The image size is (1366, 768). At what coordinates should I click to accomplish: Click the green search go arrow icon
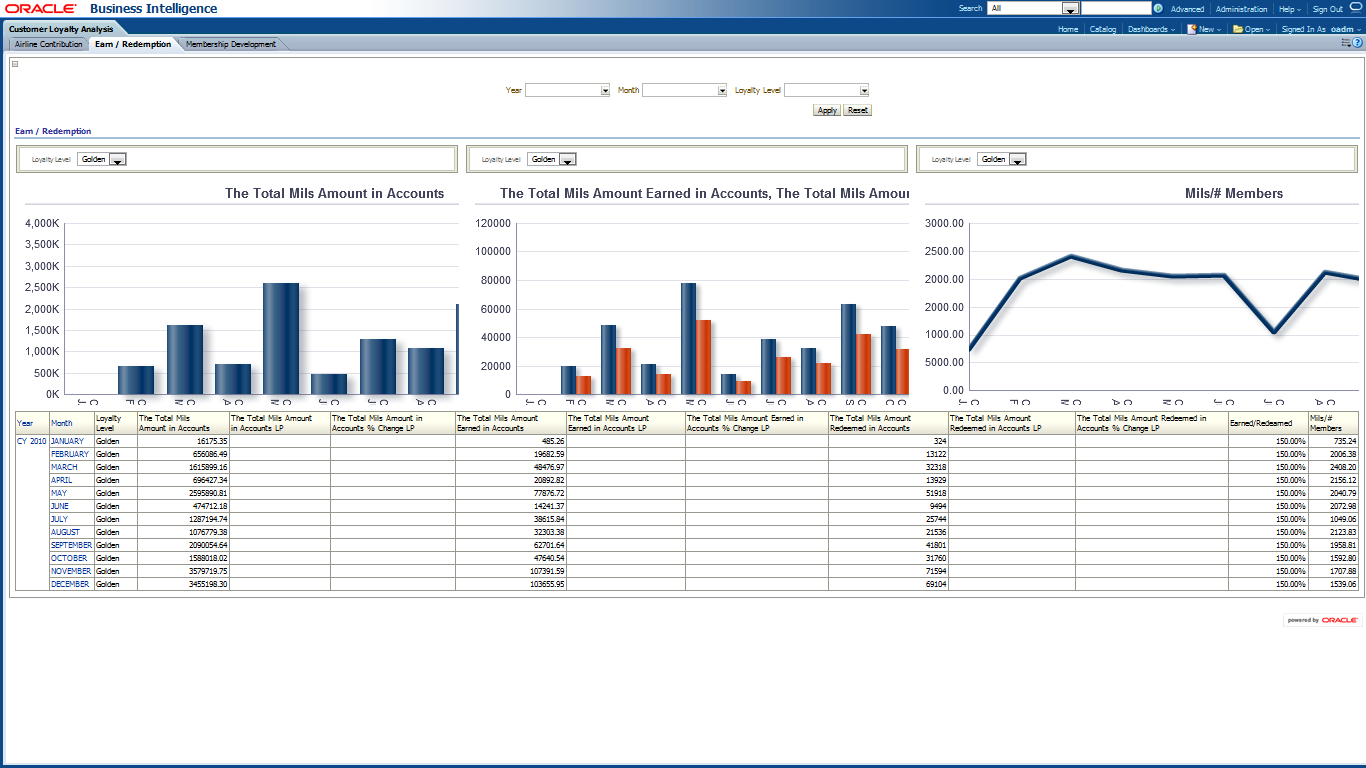(1158, 9)
